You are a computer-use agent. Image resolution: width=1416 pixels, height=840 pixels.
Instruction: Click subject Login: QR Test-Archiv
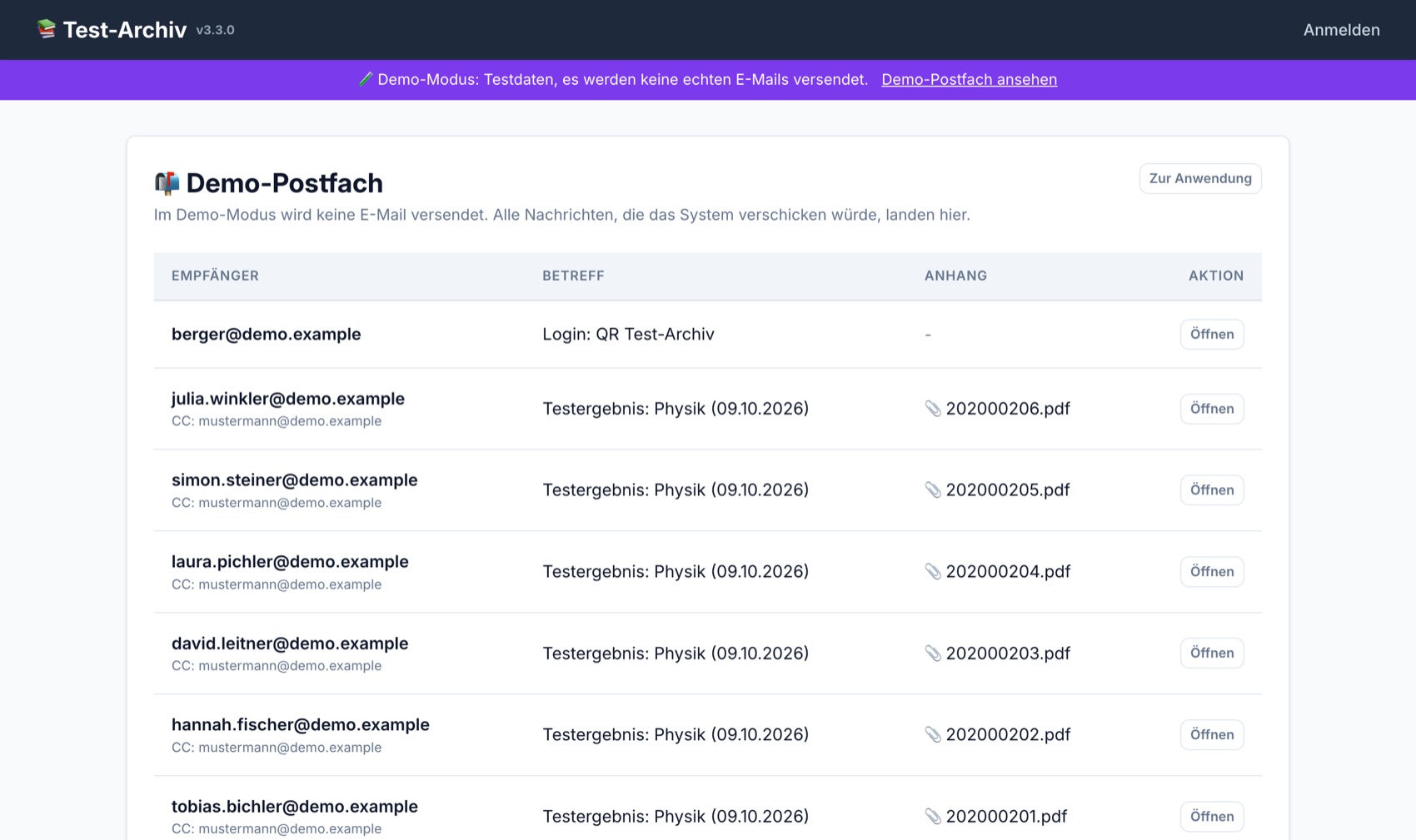click(x=628, y=334)
